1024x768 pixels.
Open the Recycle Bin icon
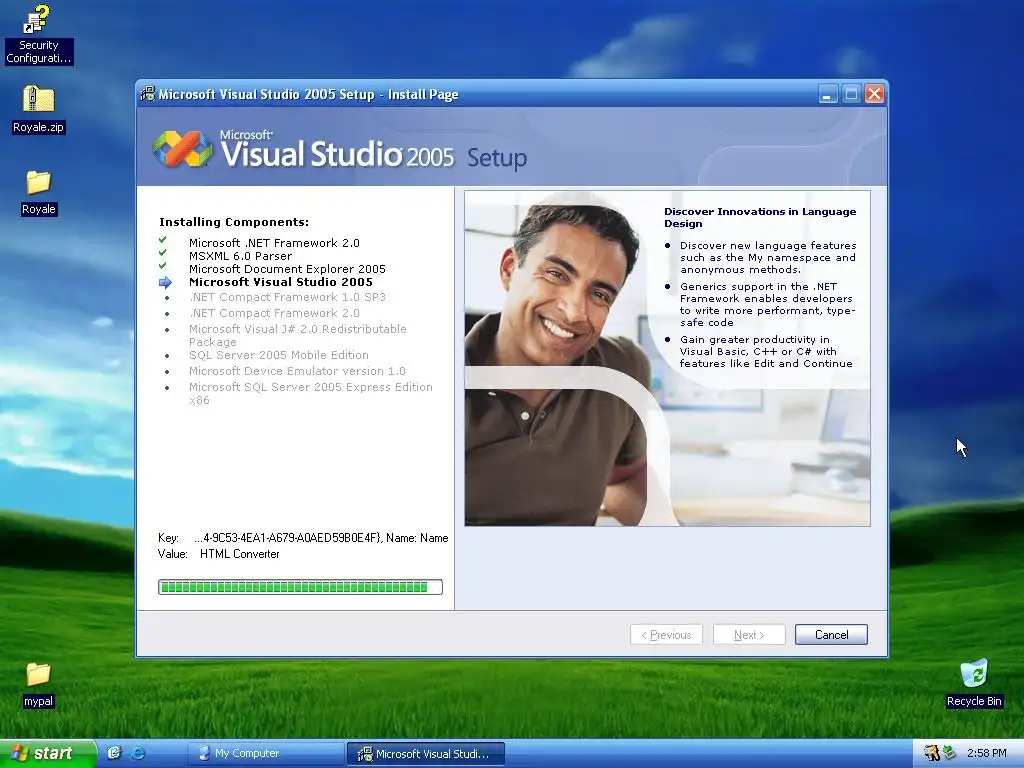[x=974, y=683]
